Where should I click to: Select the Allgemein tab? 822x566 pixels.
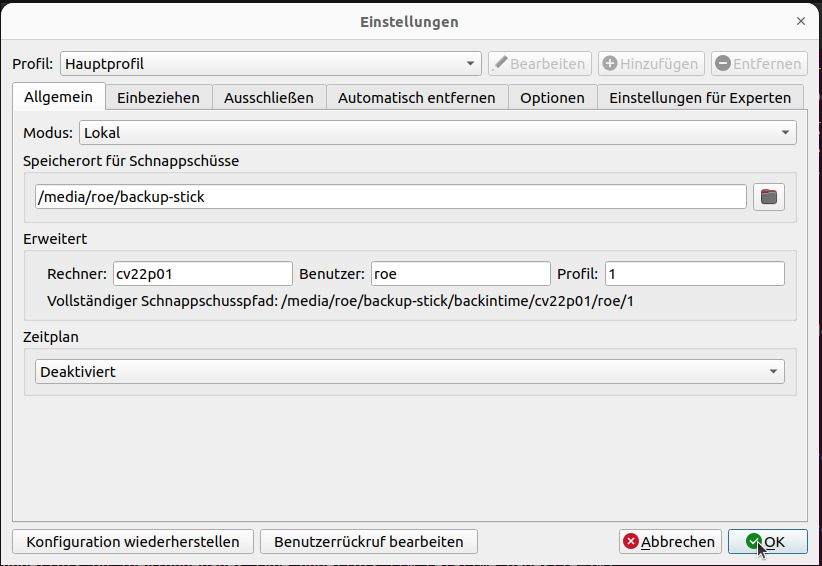click(x=58, y=97)
